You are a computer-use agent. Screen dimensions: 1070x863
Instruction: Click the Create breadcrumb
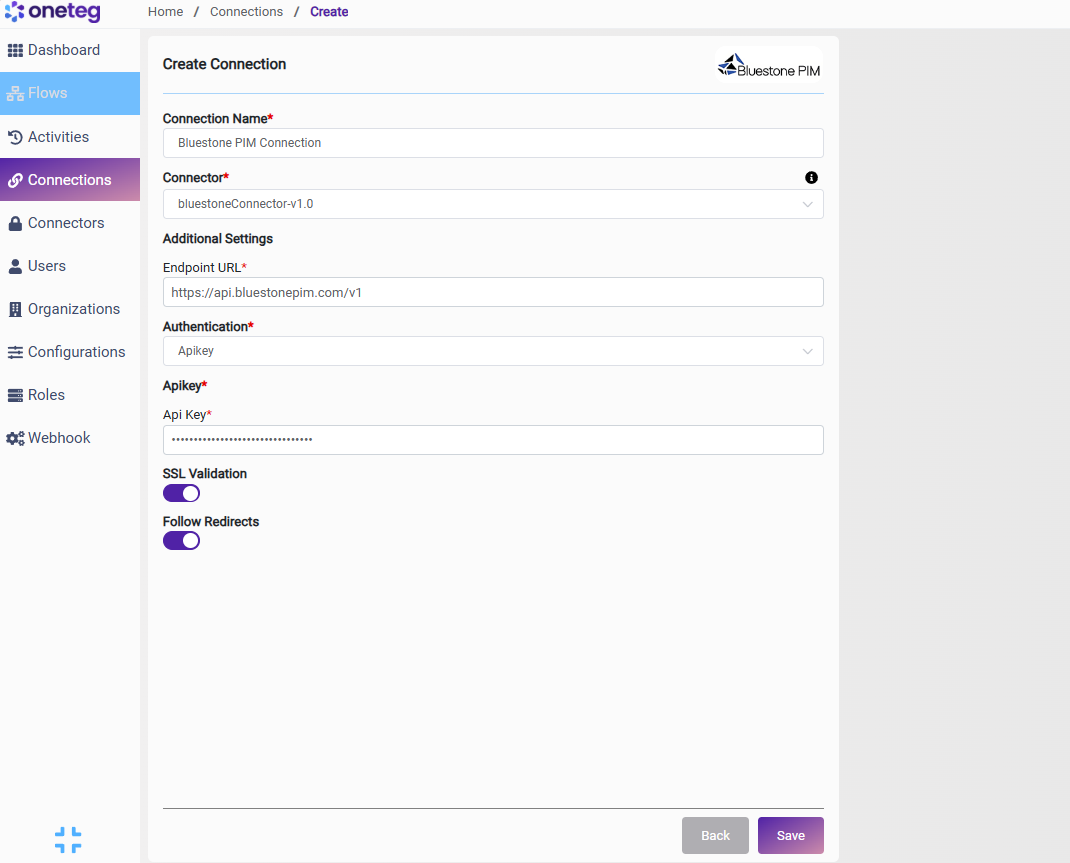(x=329, y=12)
